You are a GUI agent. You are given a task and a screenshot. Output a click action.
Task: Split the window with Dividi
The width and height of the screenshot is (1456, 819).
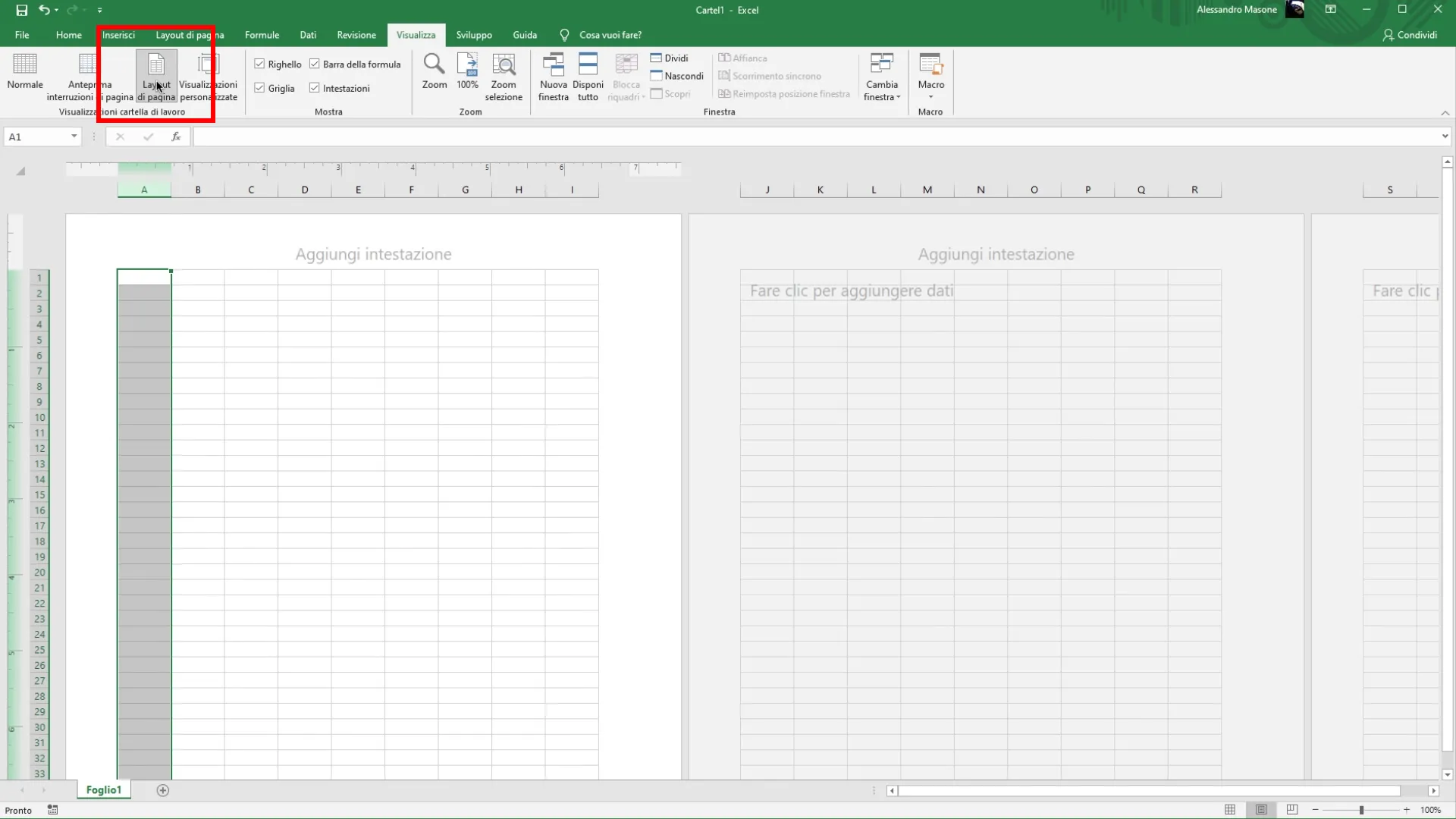pyautogui.click(x=670, y=58)
